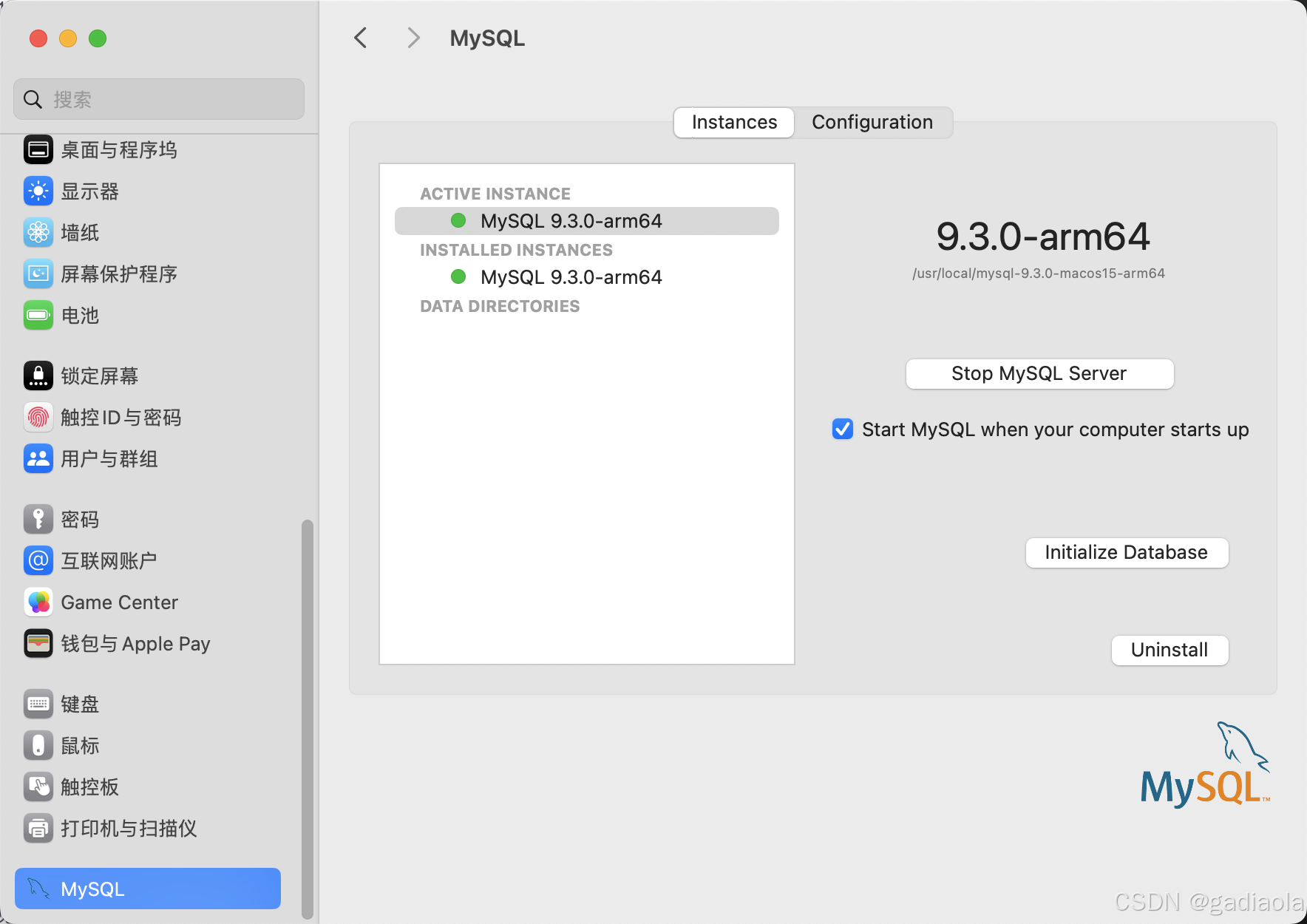The height and width of the screenshot is (924, 1307).
Task: Click the ACTIVE INSTANCE heading
Action: click(x=495, y=194)
